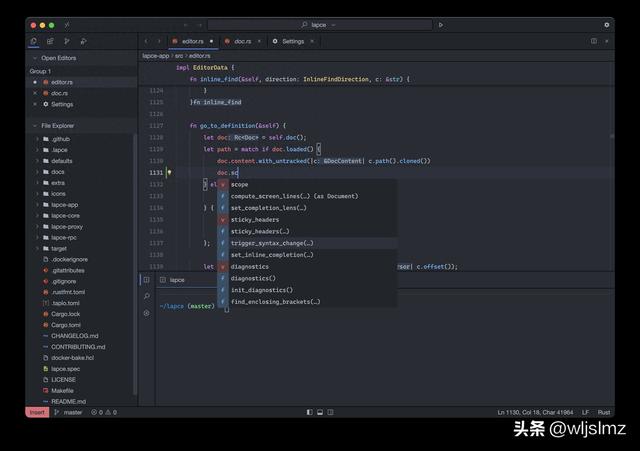640x451 pixels.
Task: Select 'scope' completion suggestion
Action: [307, 184]
